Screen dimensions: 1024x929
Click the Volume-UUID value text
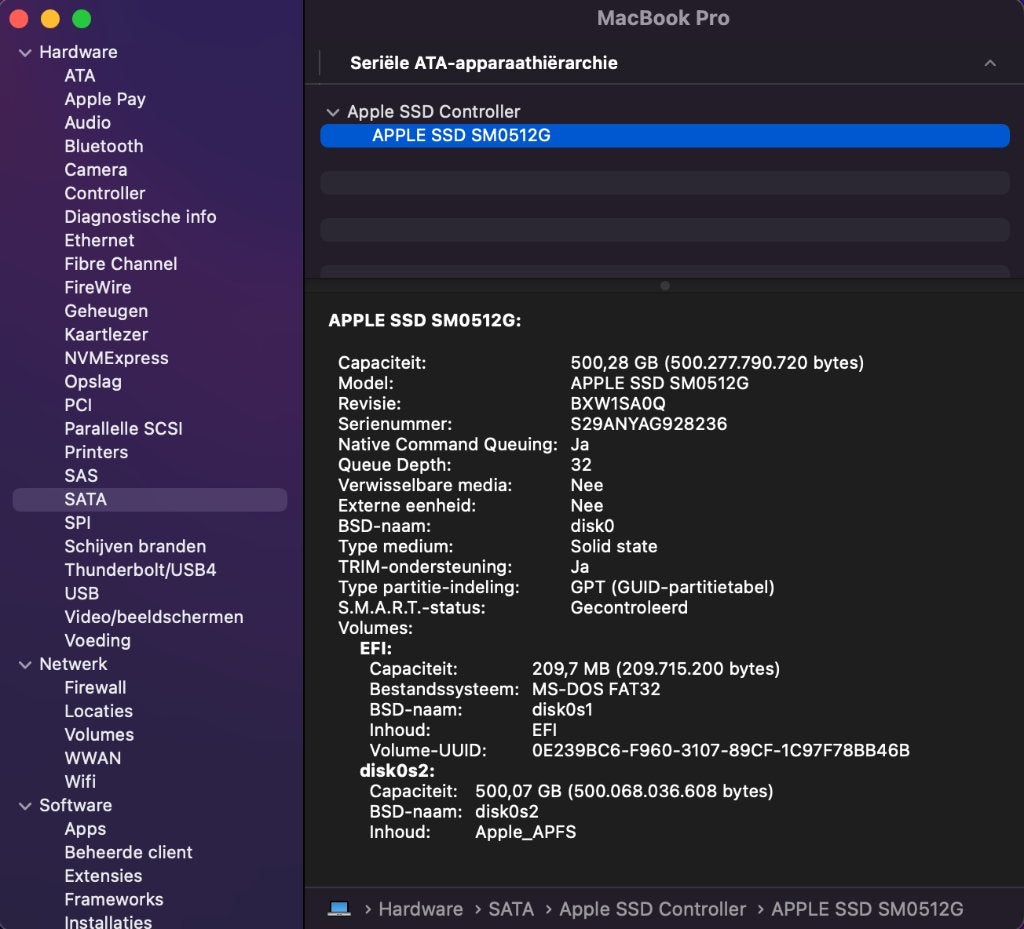(721, 751)
